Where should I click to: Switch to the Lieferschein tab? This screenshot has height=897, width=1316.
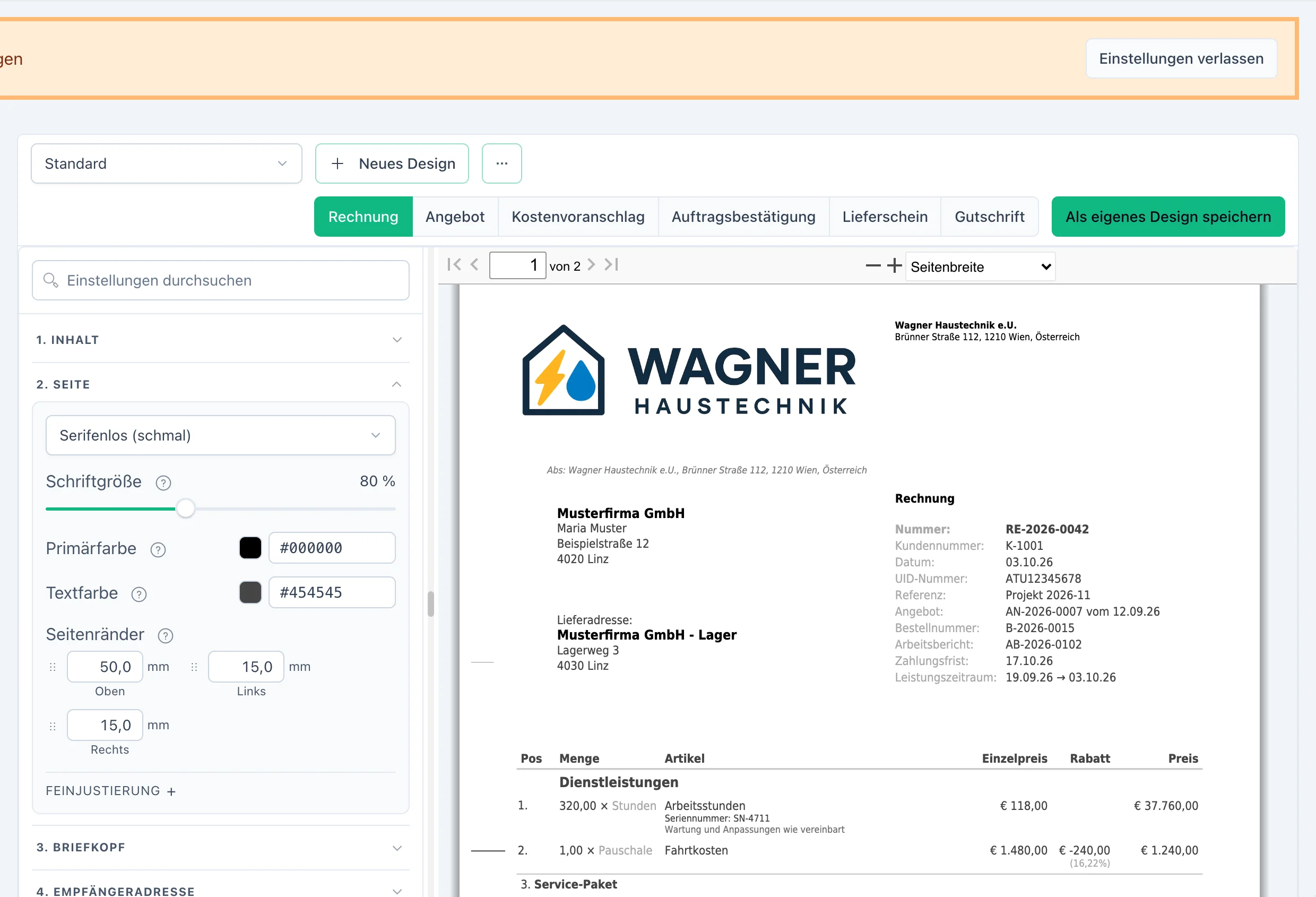885,217
